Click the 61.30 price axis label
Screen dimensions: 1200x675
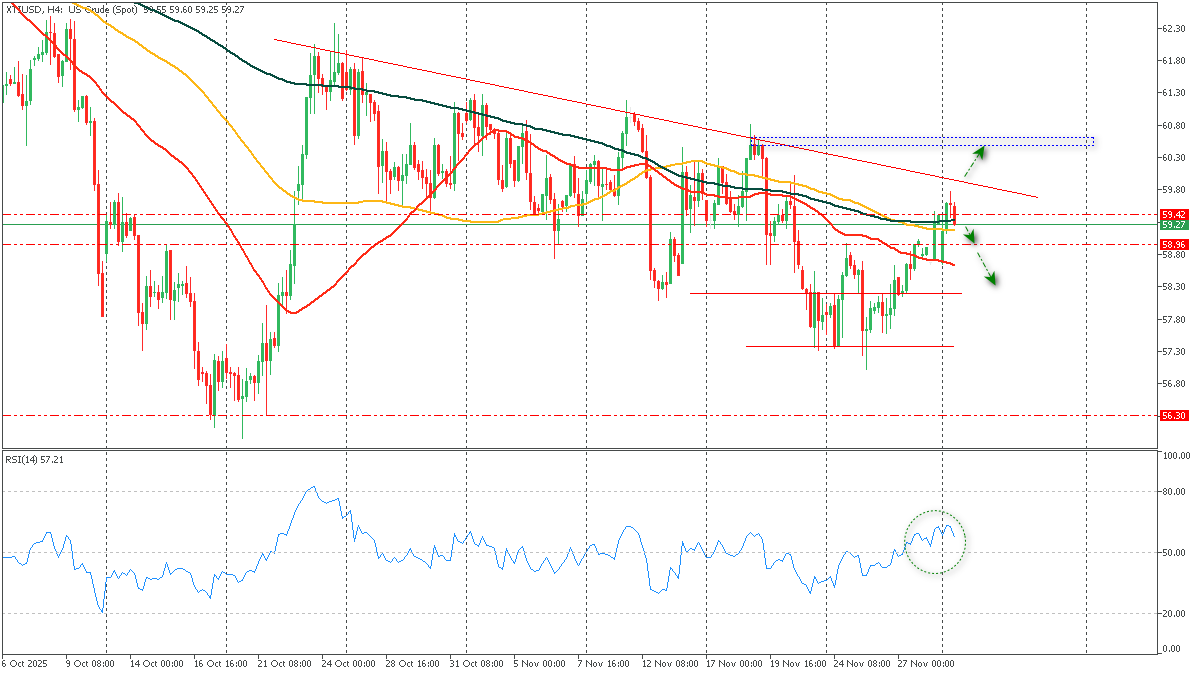pyautogui.click(x=1174, y=93)
